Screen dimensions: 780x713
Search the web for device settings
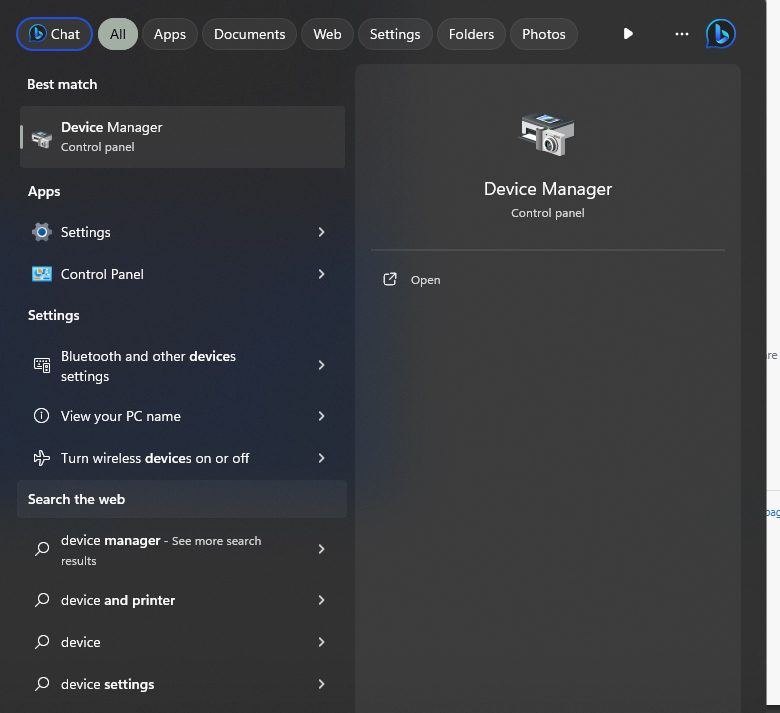click(183, 684)
